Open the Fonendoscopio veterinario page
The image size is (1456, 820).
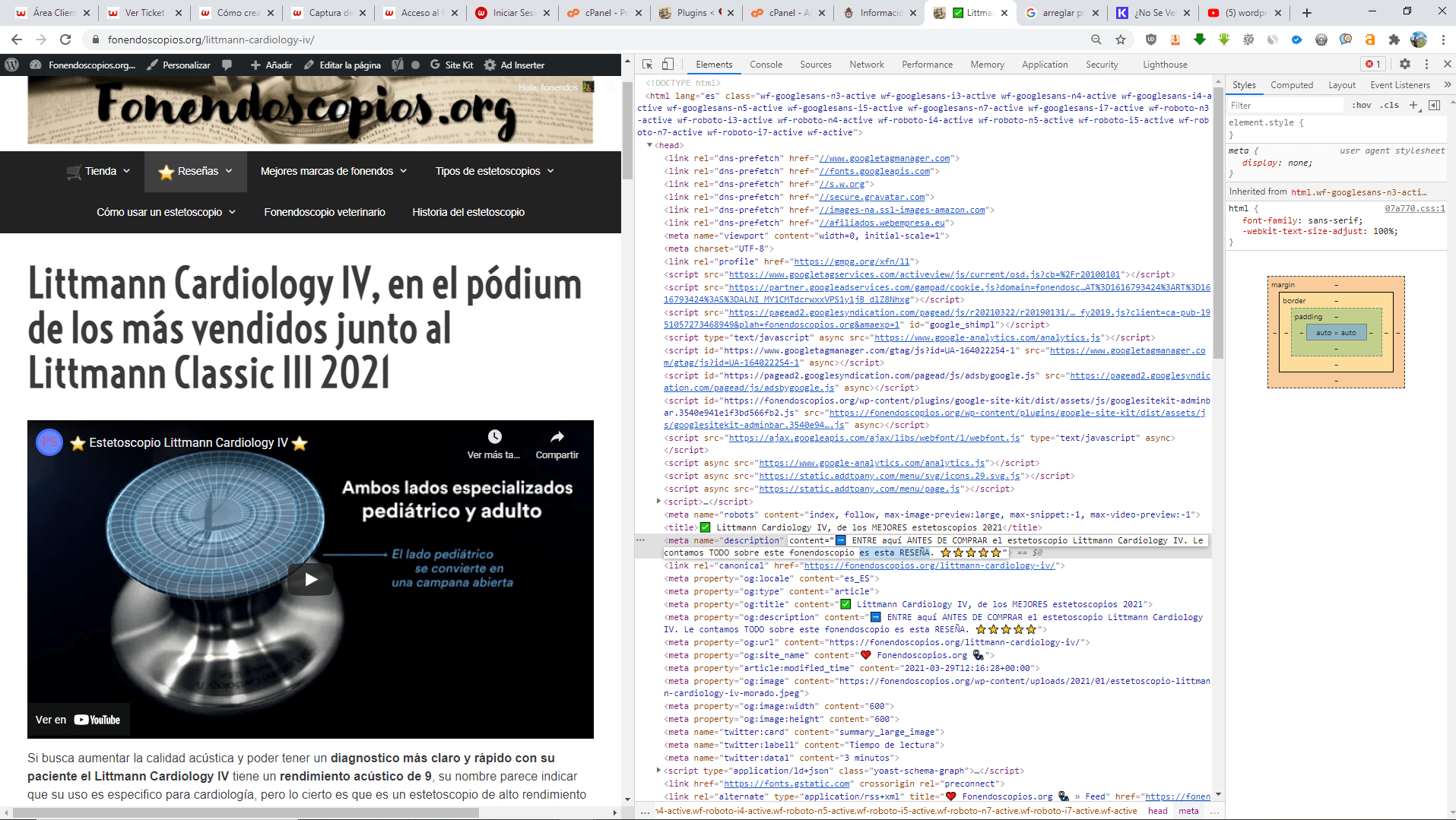tap(325, 212)
